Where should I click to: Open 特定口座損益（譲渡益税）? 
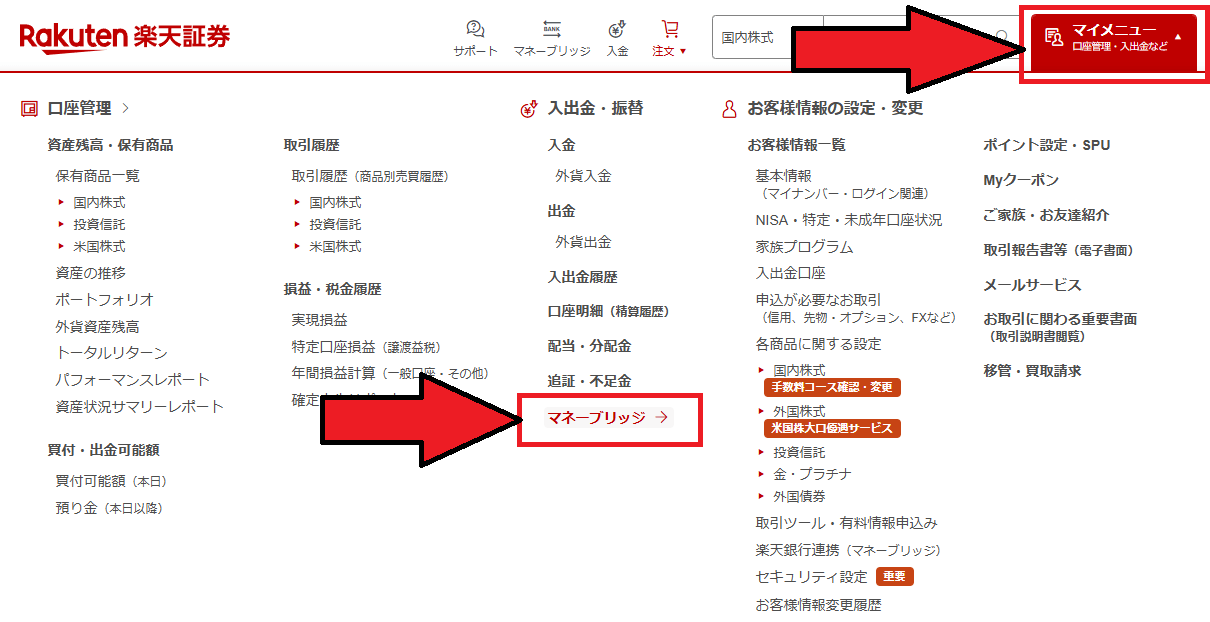click(366, 346)
